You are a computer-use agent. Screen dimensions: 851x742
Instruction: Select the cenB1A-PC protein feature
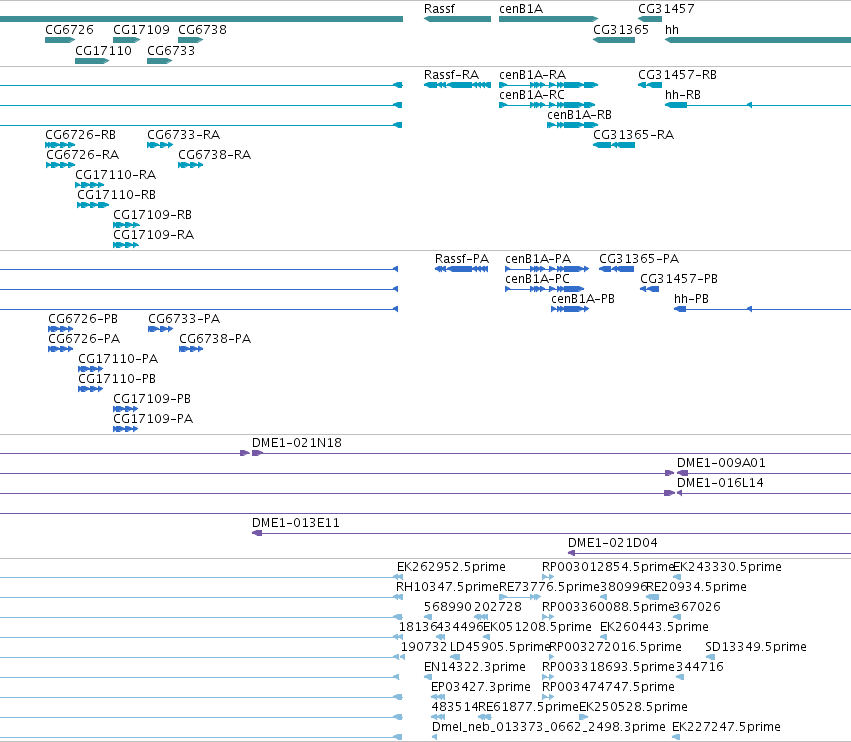pos(544,289)
